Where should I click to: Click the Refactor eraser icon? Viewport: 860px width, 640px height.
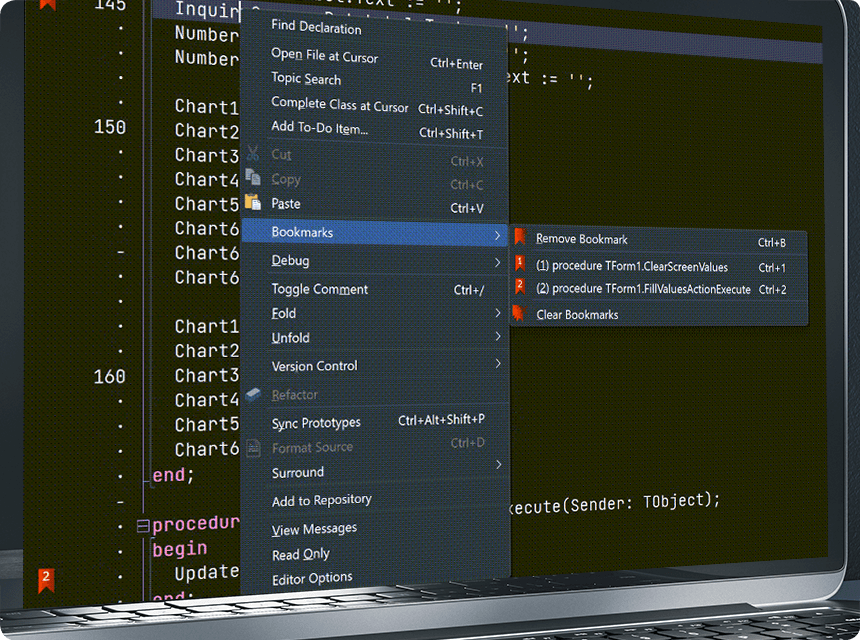[x=253, y=394]
